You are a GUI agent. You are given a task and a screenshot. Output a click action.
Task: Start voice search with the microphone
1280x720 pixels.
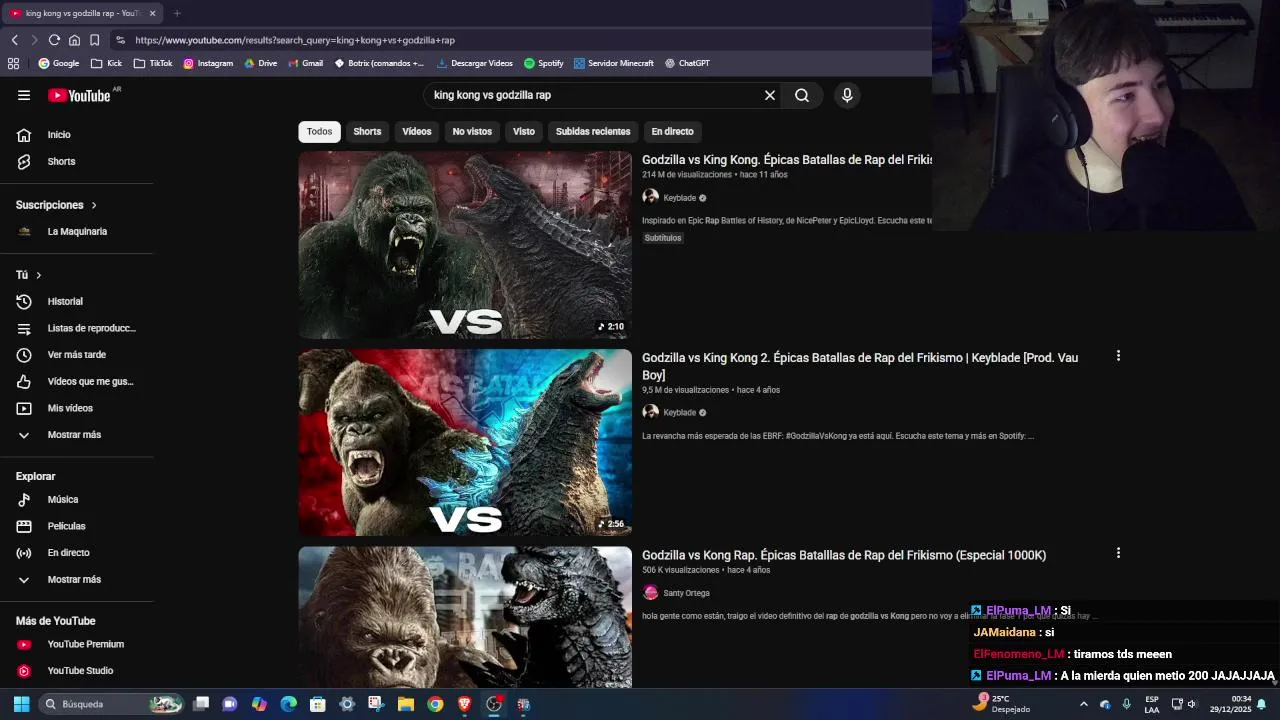[x=847, y=95]
